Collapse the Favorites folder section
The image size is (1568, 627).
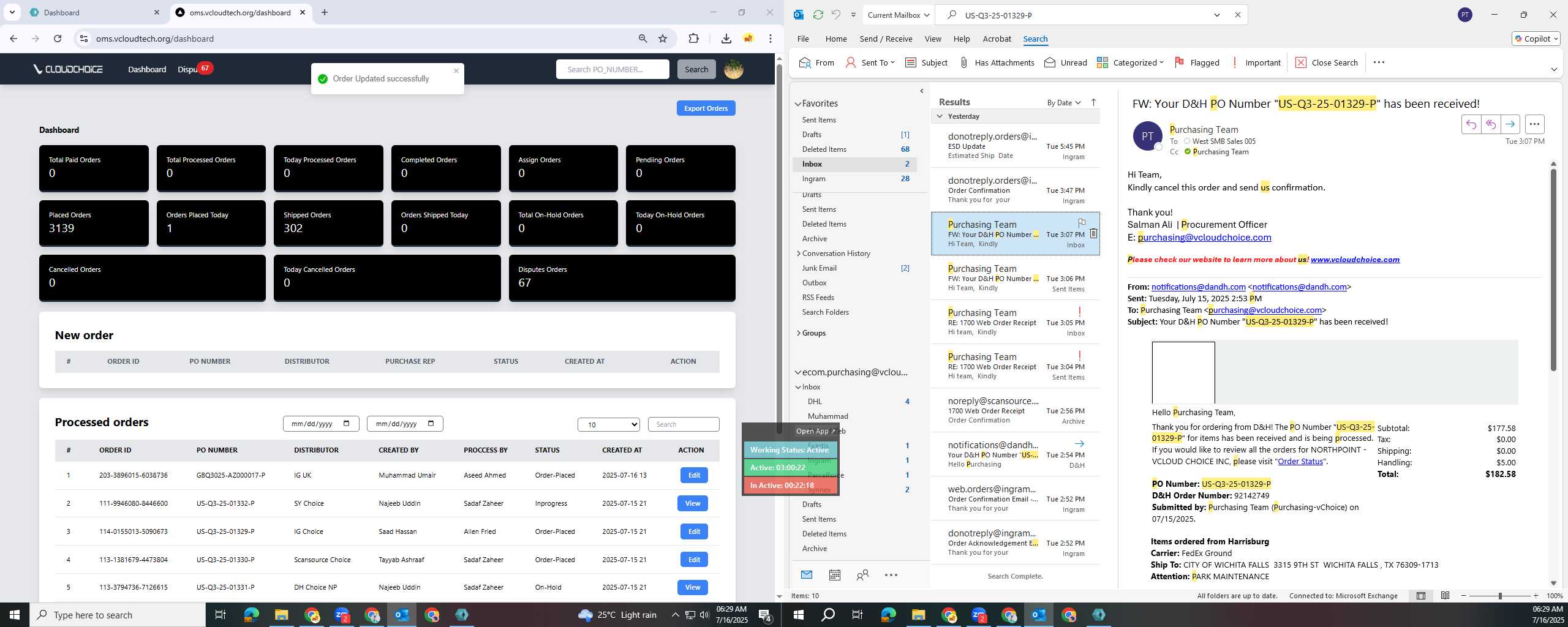[798, 104]
